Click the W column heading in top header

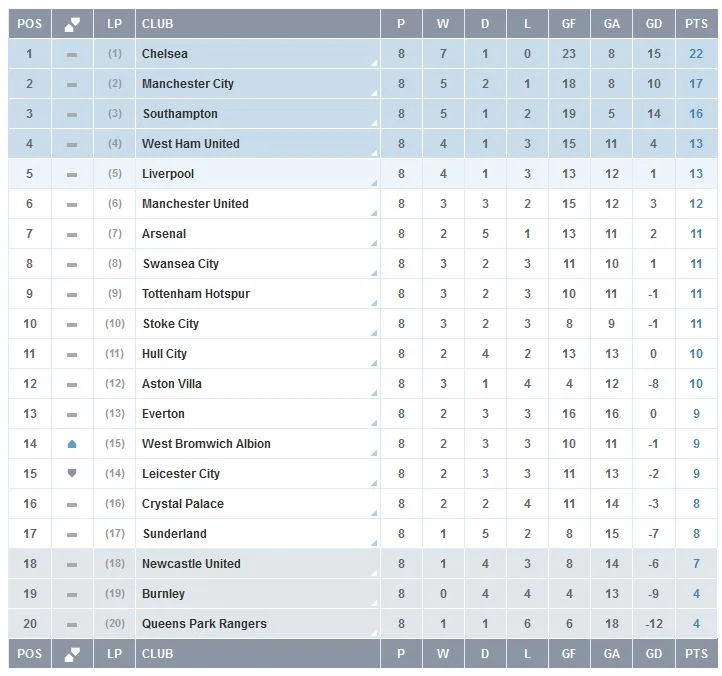[443, 23]
